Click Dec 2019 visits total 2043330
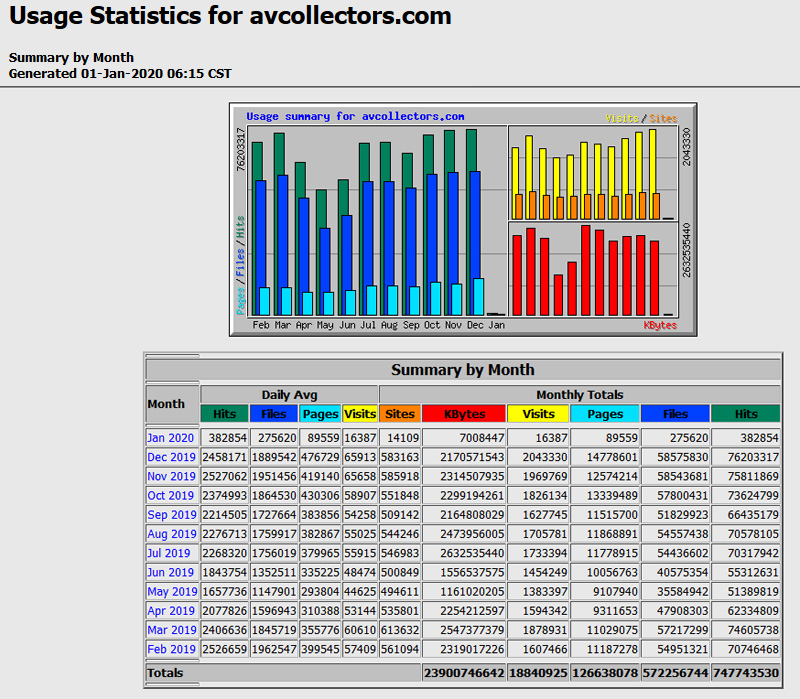 [x=545, y=457]
